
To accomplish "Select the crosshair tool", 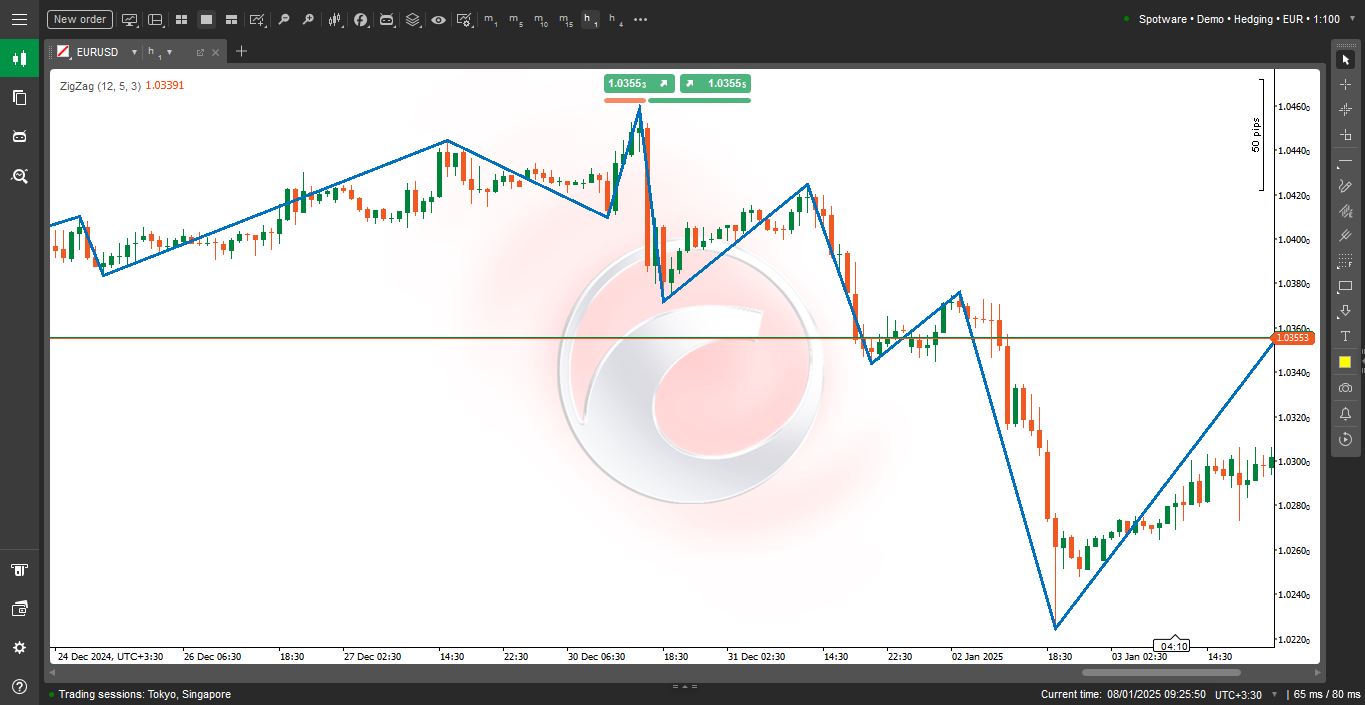I will click(1345, 85).
